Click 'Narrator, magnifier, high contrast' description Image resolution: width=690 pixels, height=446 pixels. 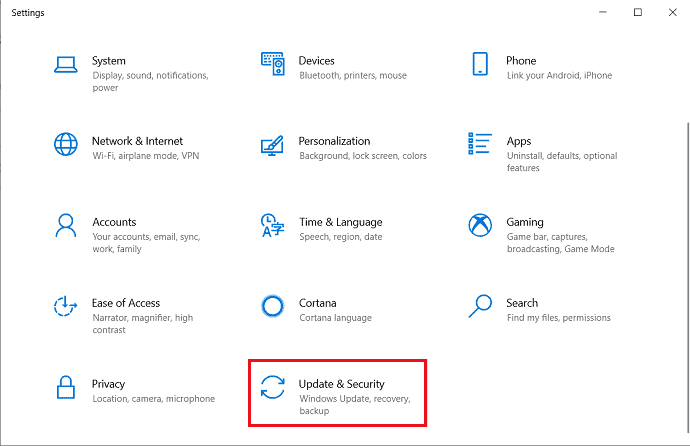(x=143, y=324)
